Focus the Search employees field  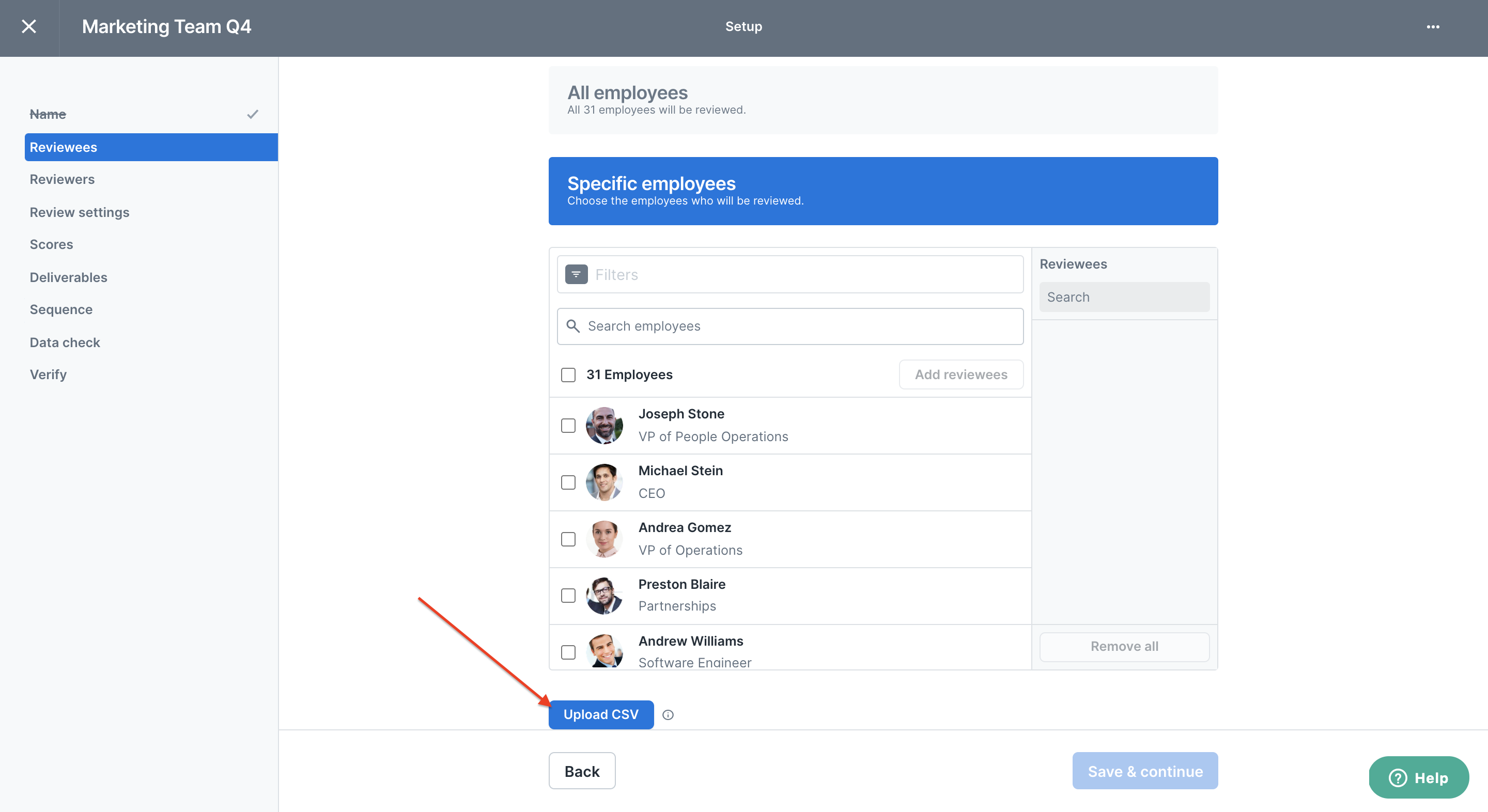click(790, 326)
